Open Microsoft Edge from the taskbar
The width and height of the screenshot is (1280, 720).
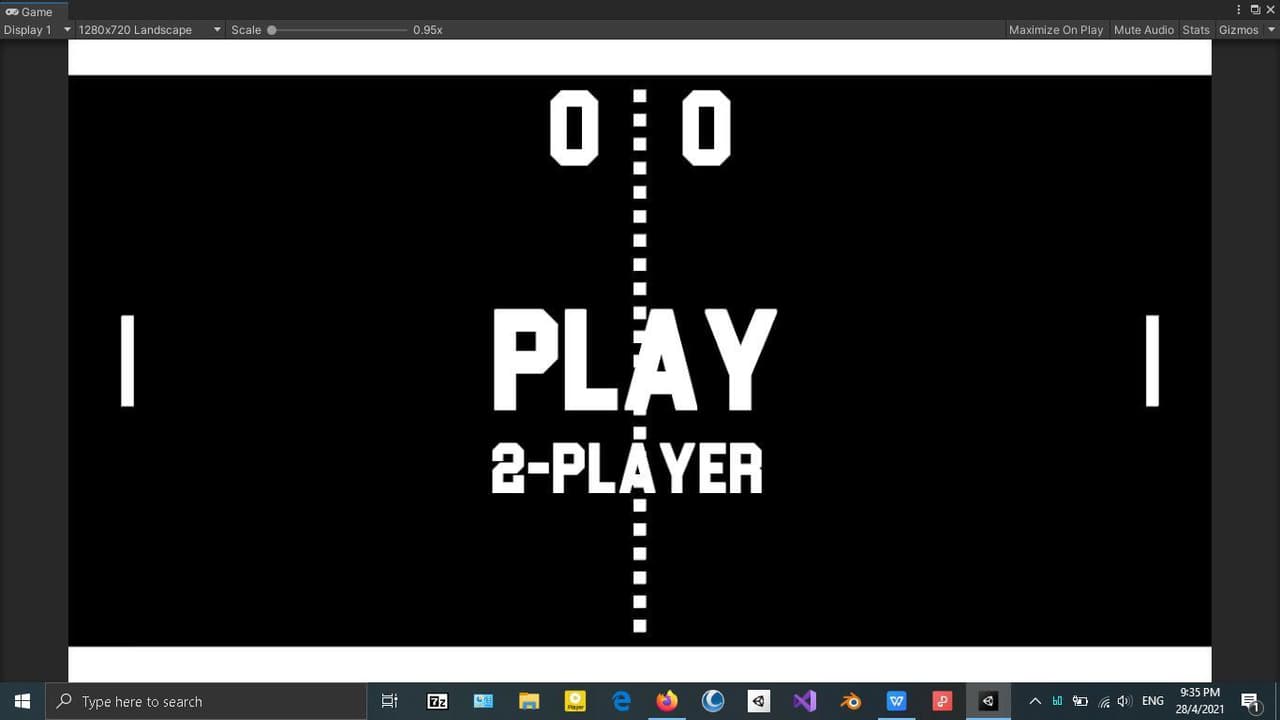point(621,701)
